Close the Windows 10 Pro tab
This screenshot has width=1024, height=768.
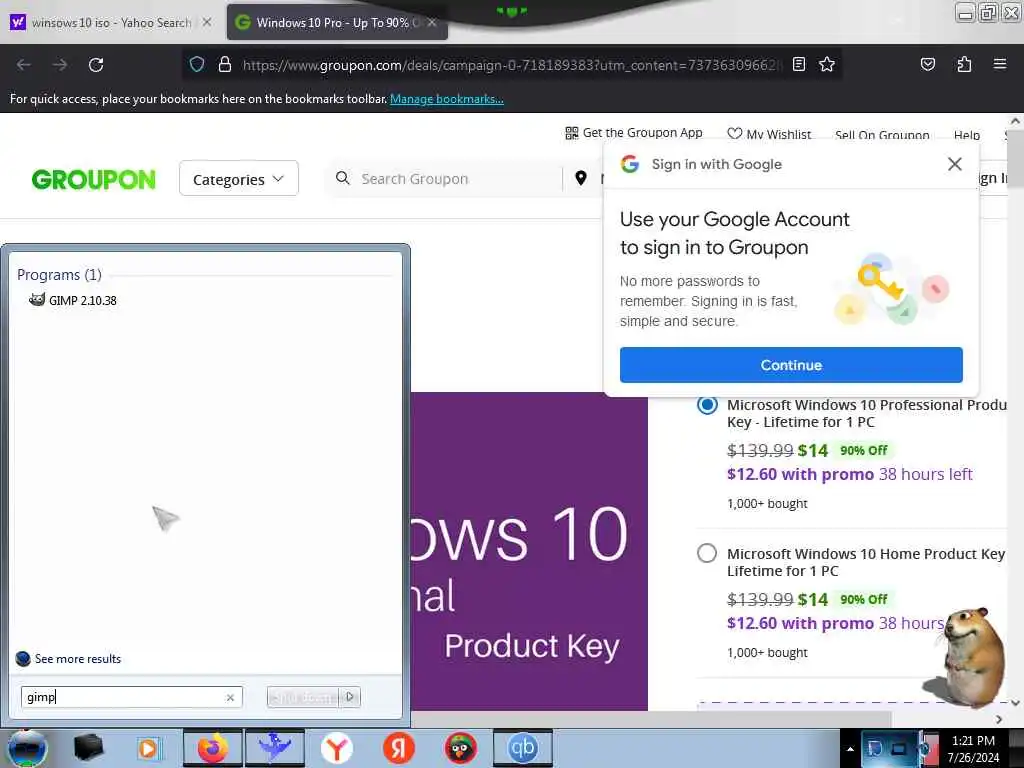pos(432,22)
